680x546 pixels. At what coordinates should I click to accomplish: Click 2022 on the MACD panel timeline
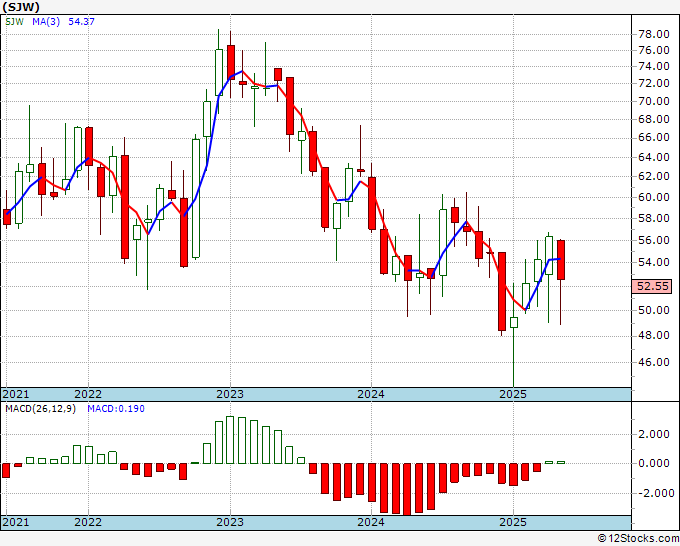[88, 522]
